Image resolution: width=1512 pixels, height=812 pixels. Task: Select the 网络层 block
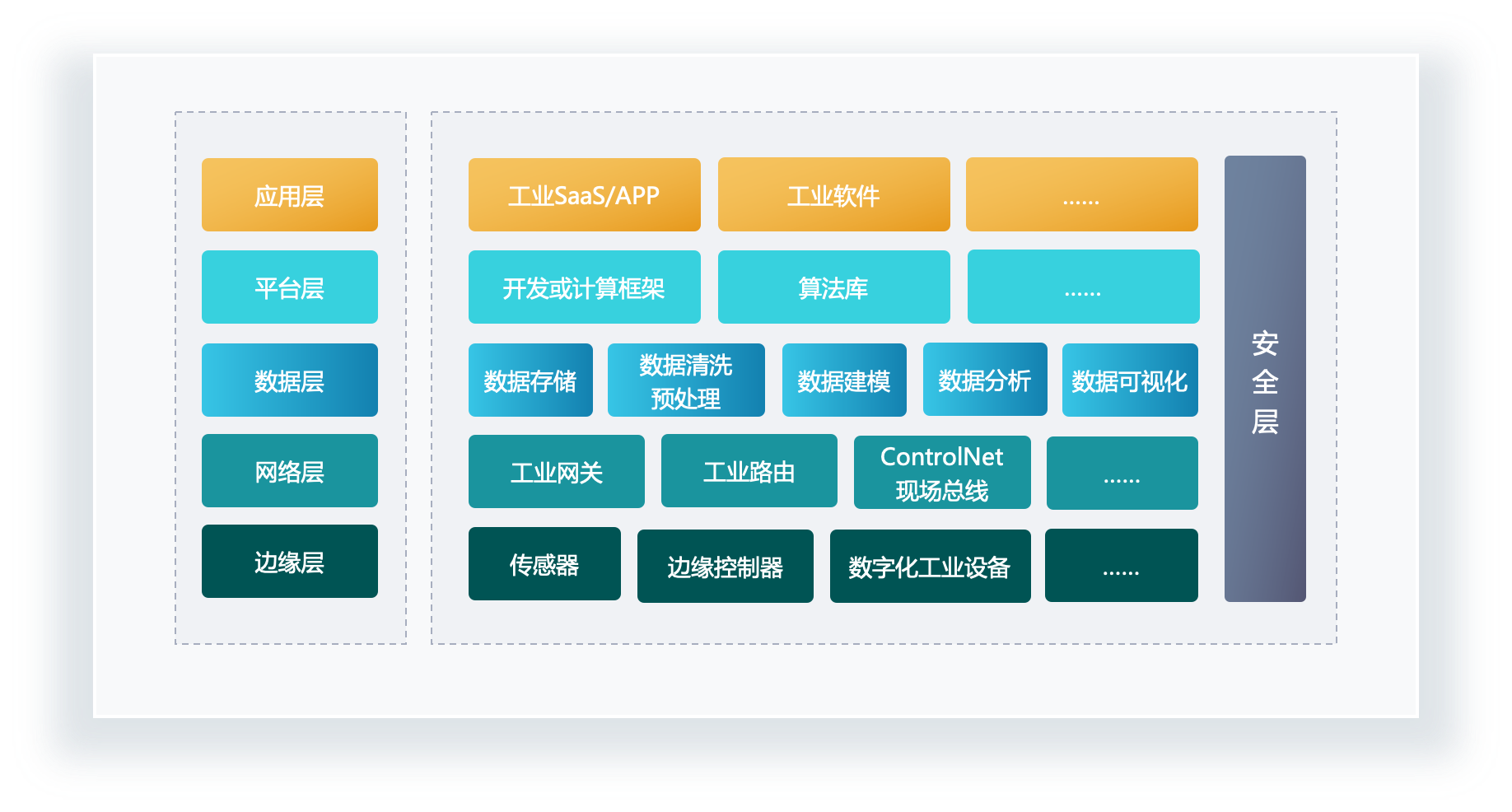coord(289,471)
